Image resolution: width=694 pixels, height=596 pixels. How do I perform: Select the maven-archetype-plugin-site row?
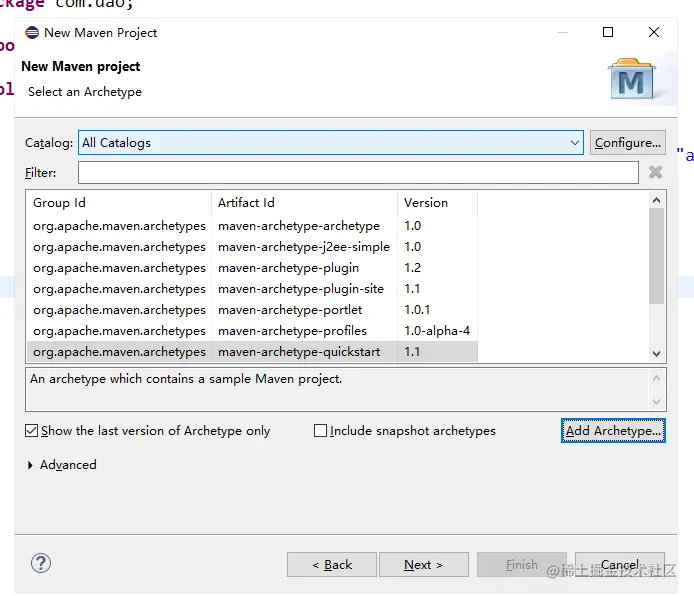252,288
